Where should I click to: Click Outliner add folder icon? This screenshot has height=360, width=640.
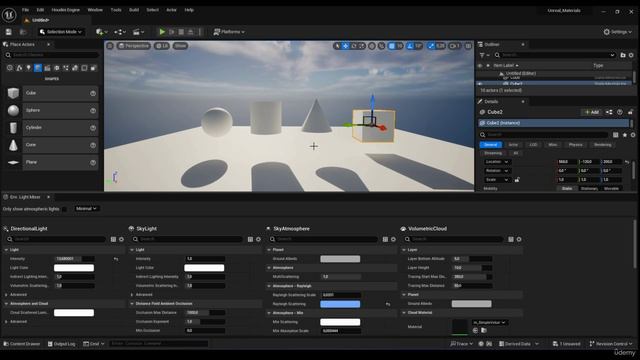tap(623, 55)
